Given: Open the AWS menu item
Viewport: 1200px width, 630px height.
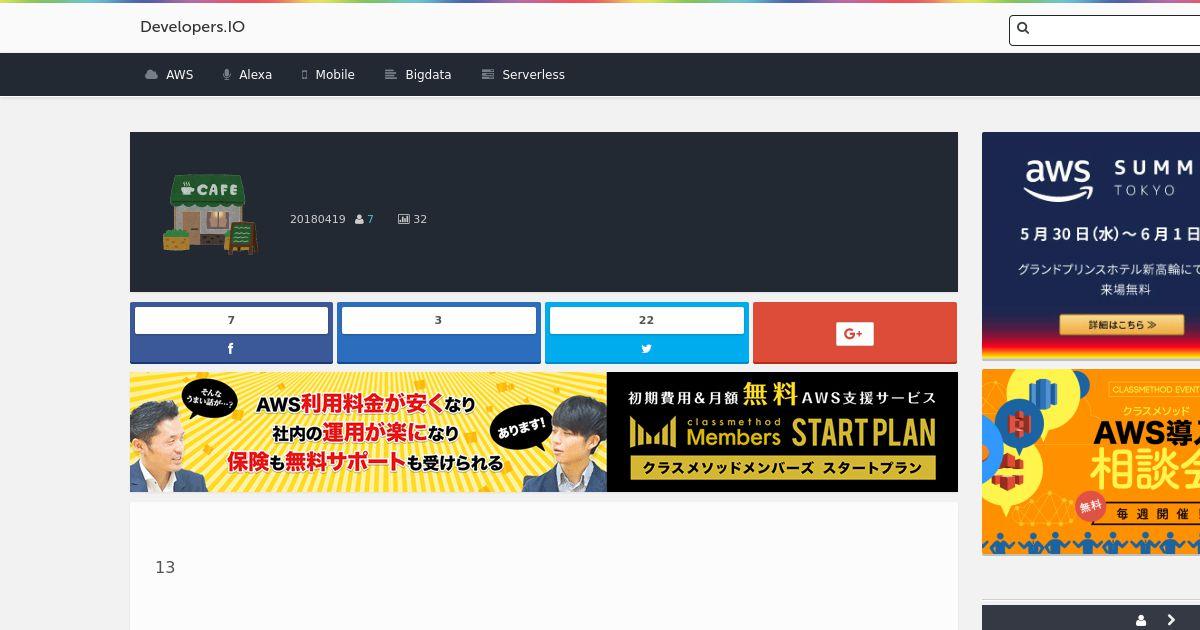Looking at the screenshot, I should [x=169, y=75].
